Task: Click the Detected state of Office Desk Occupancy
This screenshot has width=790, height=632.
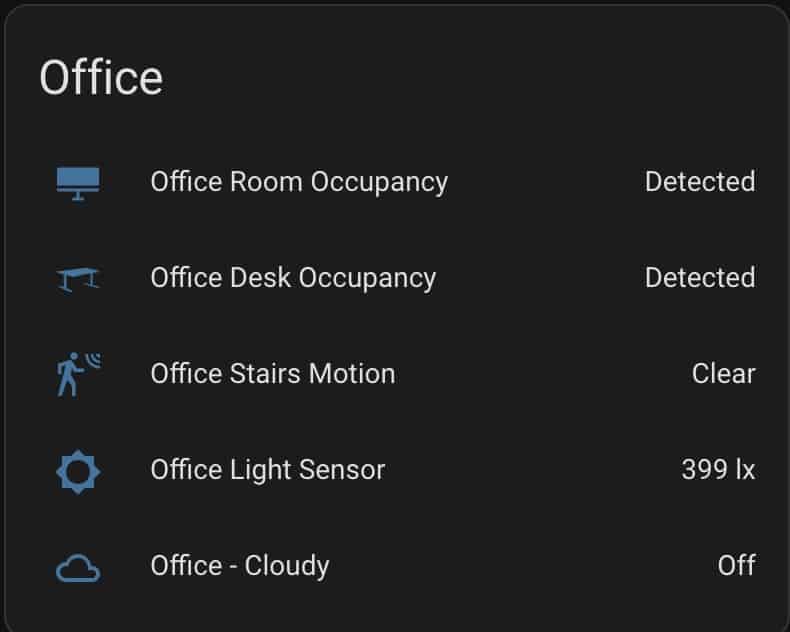Action: (700, 277)
